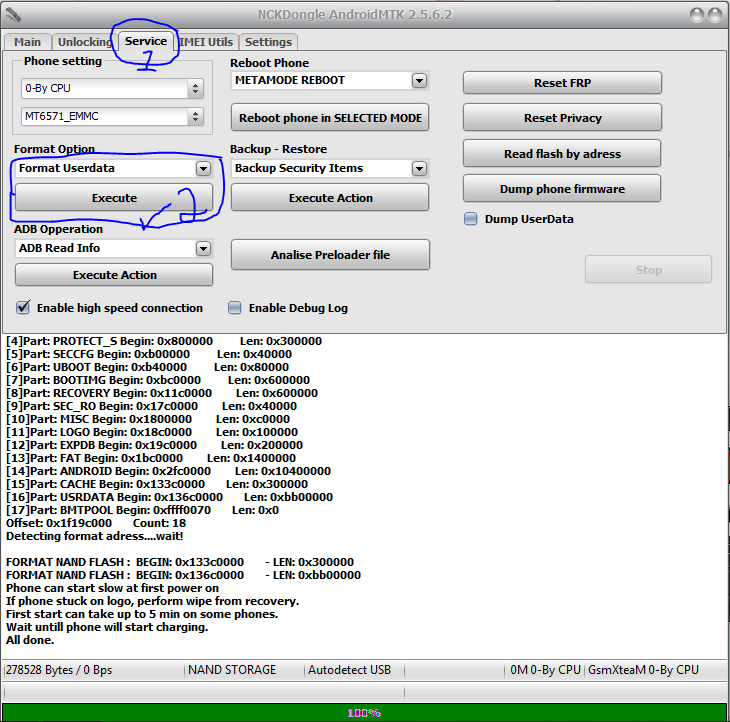Viewport: 730px width, 722px height.
Task: Click '0M 0-By CPU' in status bar
Action: click(545, 670)
